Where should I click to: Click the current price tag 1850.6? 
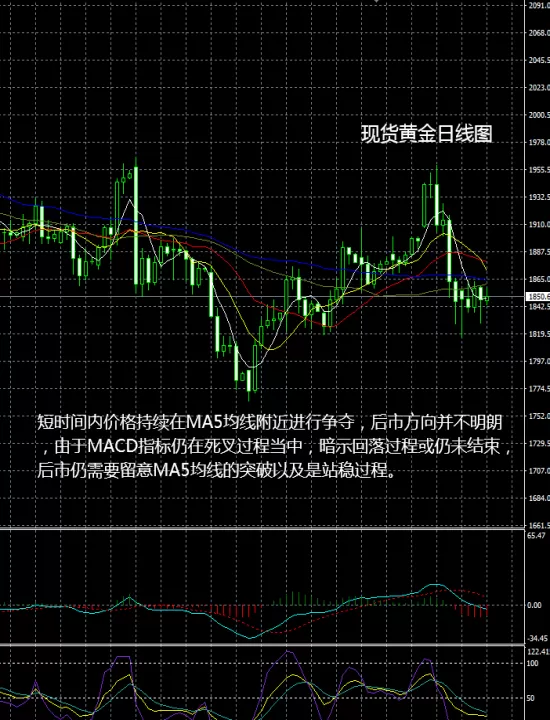coord(538,297)
